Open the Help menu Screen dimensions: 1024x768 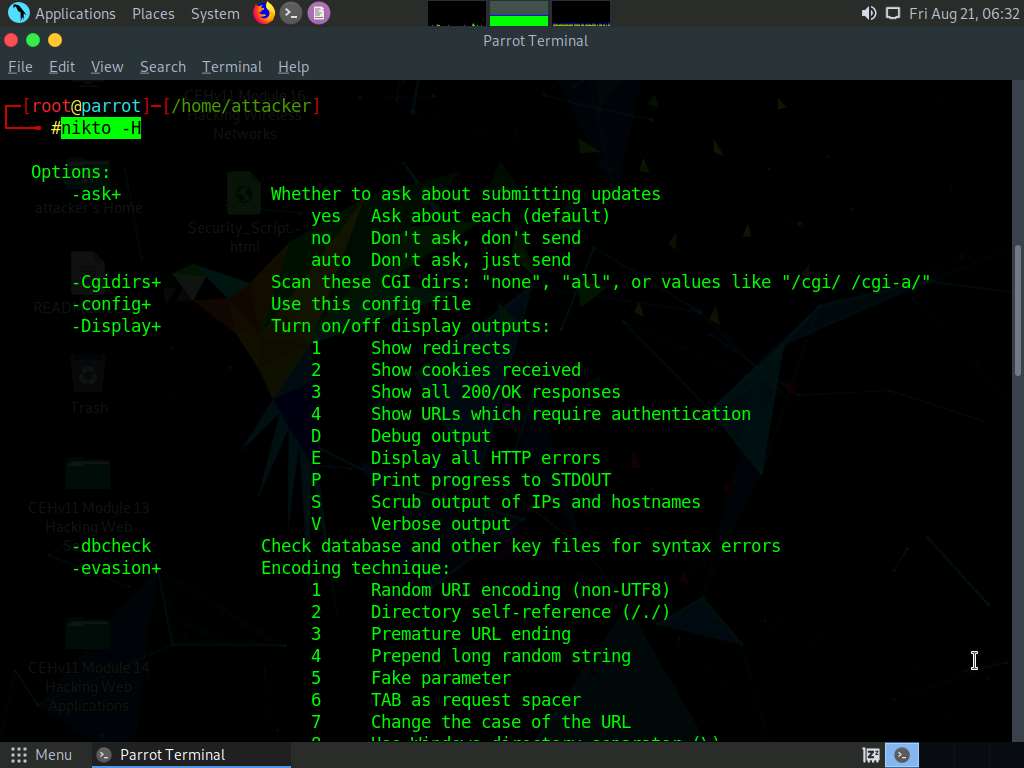point(293,67)
